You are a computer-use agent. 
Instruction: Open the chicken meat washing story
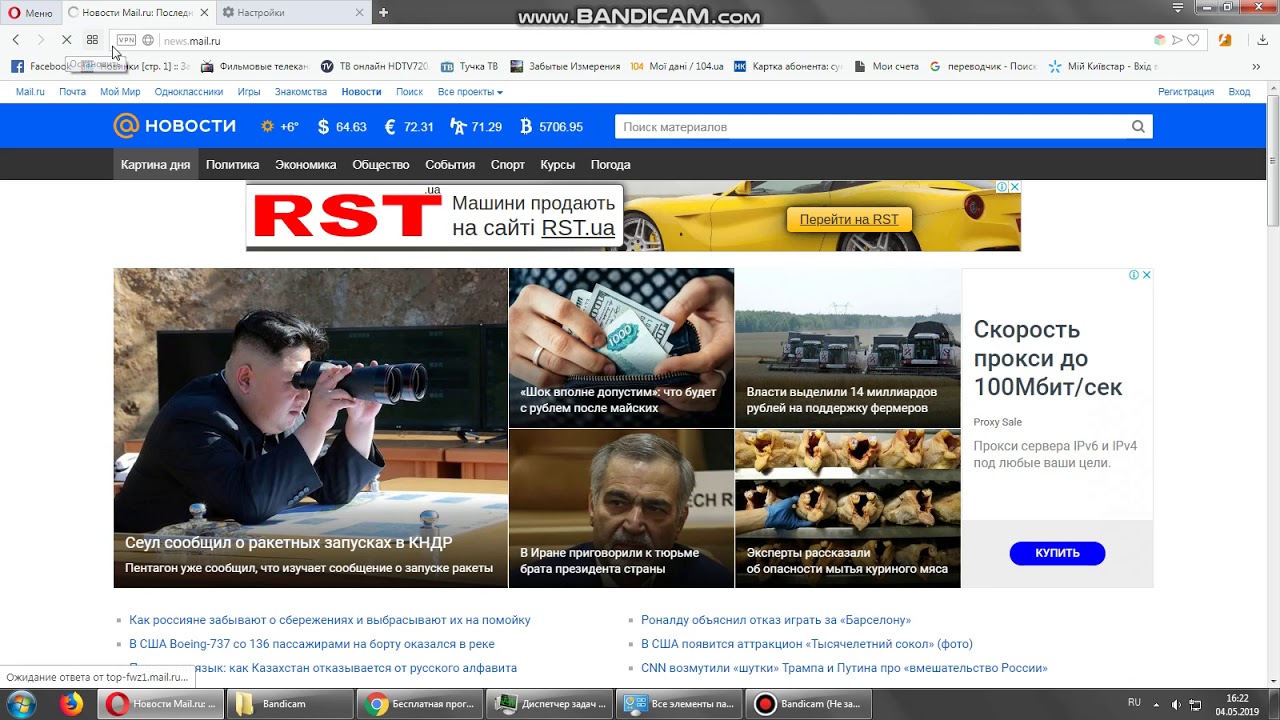[x=848, y=508]
